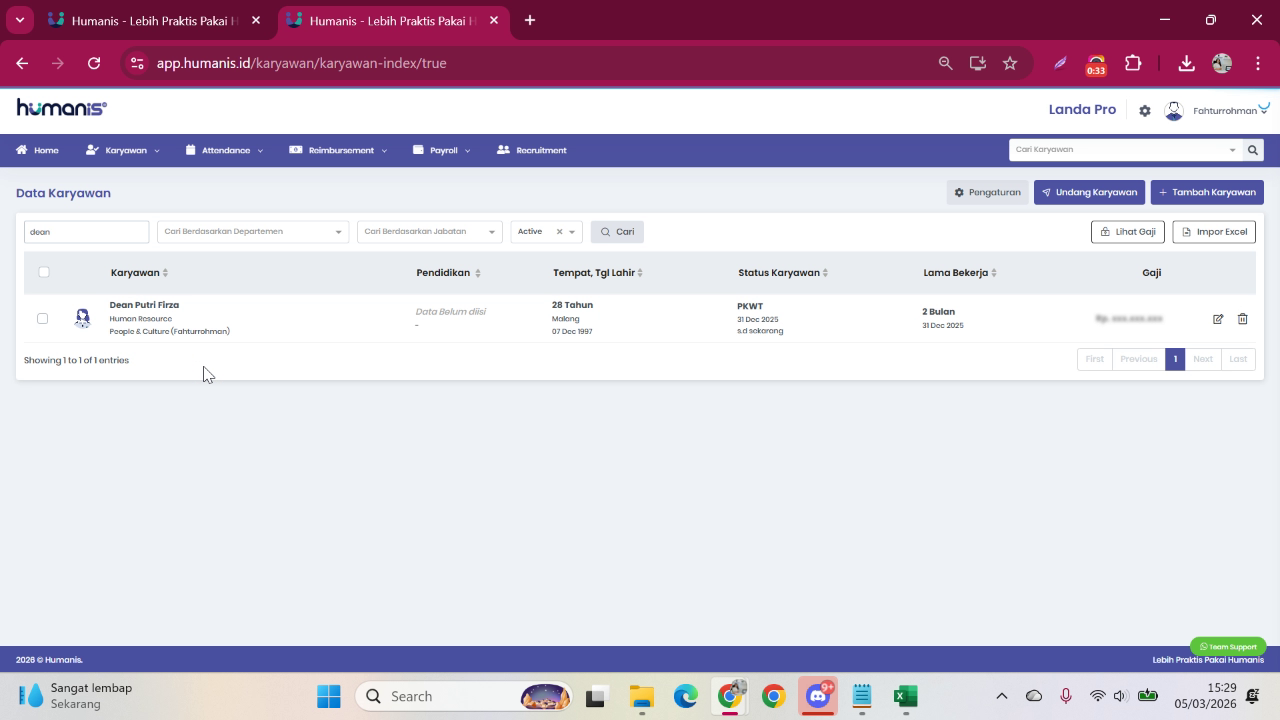Click the Humanis logo
The width and height of the screenshot is (1280, 720).
(61, 108)
